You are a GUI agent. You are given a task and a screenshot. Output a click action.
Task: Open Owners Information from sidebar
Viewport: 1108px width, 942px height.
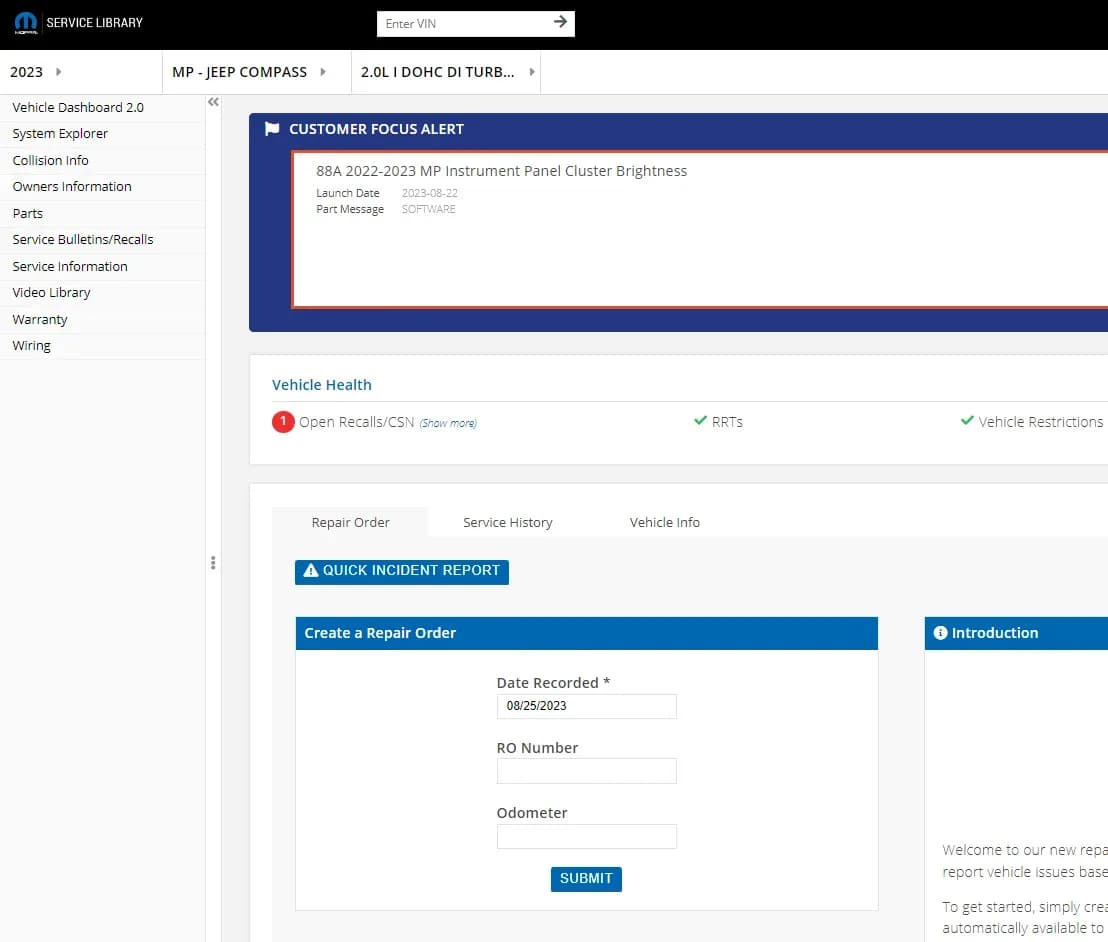coord(102,187)
